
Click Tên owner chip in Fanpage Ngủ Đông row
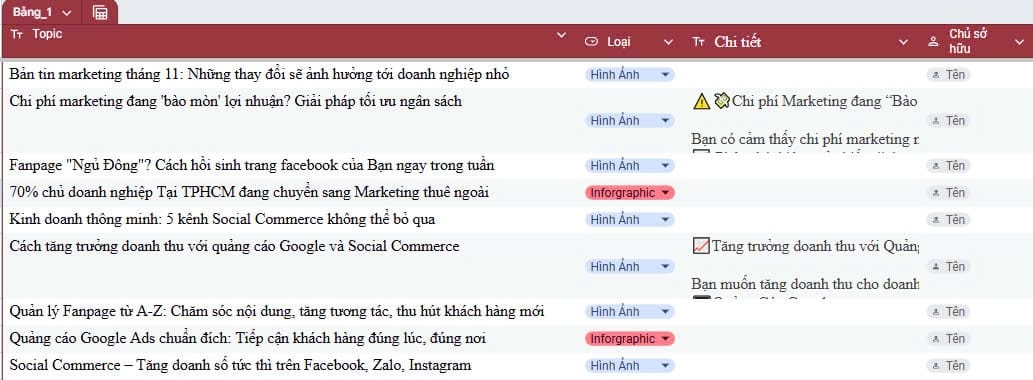948,165
